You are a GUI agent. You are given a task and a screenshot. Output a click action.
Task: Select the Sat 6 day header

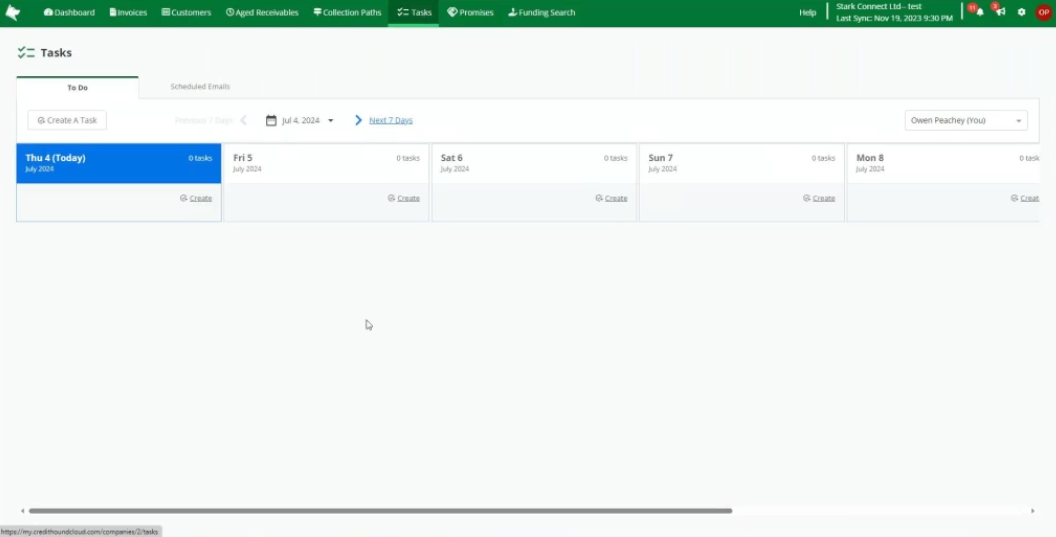(533, 163)
